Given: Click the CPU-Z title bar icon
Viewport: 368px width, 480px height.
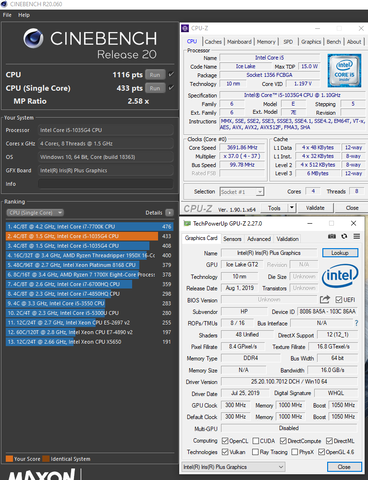Looking at the screenshot, I should point(185,28).
